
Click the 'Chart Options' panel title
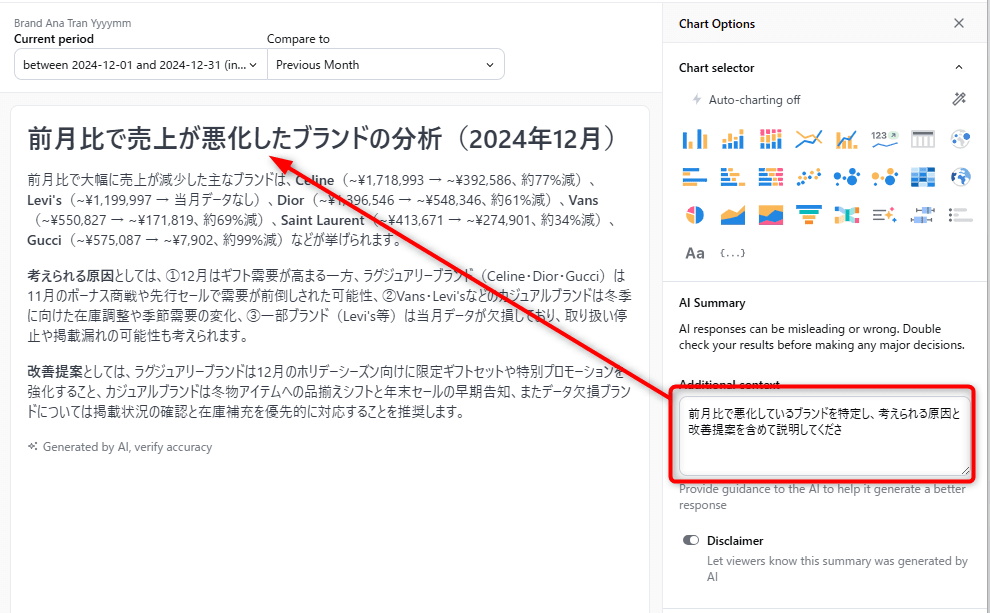(717, 24)
